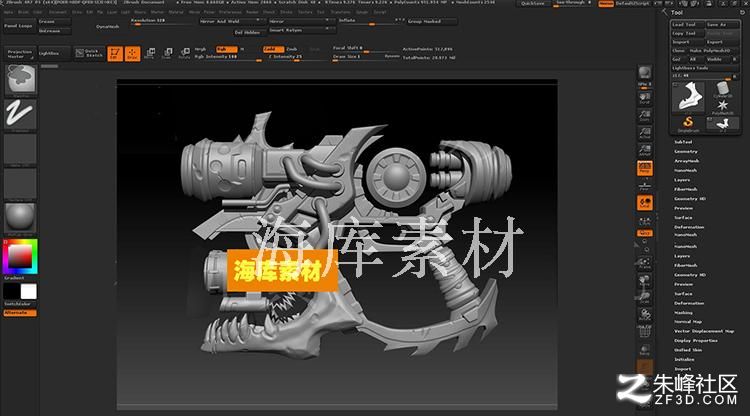Click the Actual size icon
This screenshot has width=750, height=416.
pos(644,132)
